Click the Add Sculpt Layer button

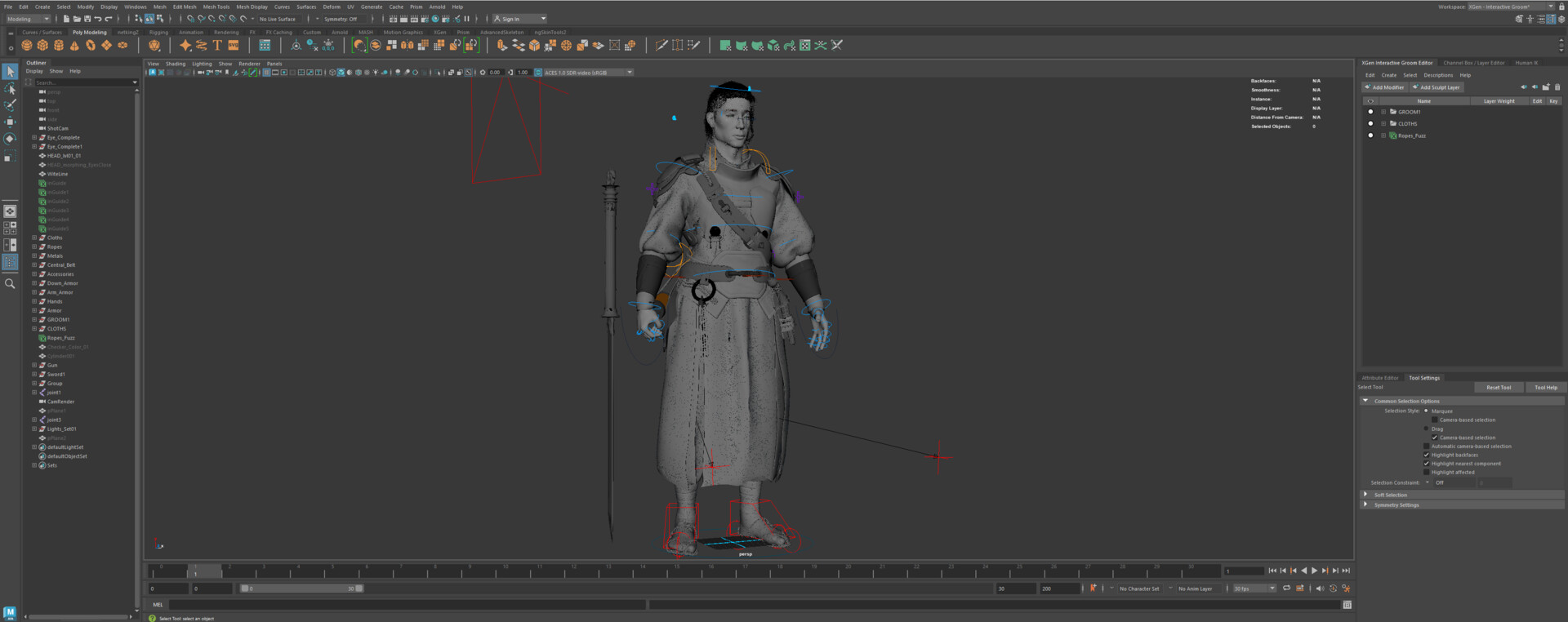(x=1437, y=87)
